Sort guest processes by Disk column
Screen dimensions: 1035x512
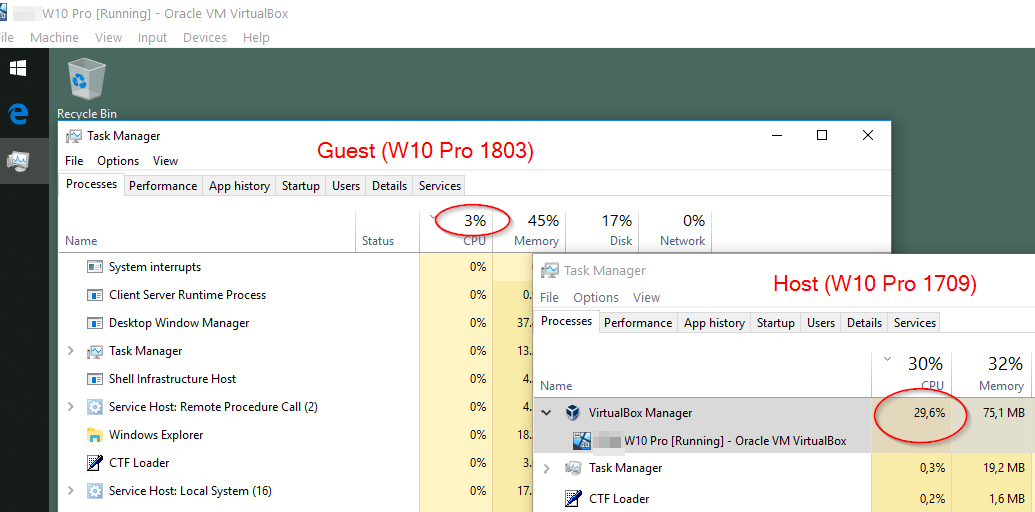pyautogui.click(x=603, y=232)
